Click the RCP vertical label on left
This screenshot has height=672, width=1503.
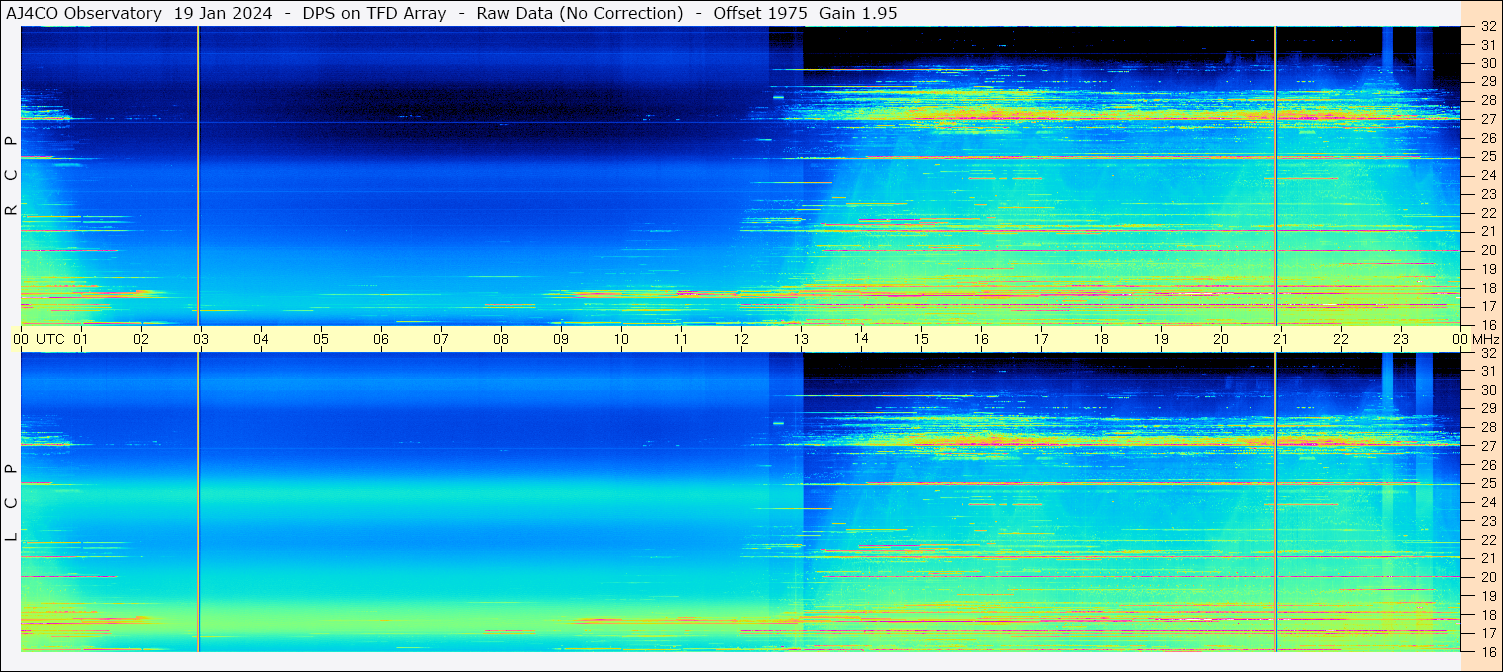click(x=11, y=175)
